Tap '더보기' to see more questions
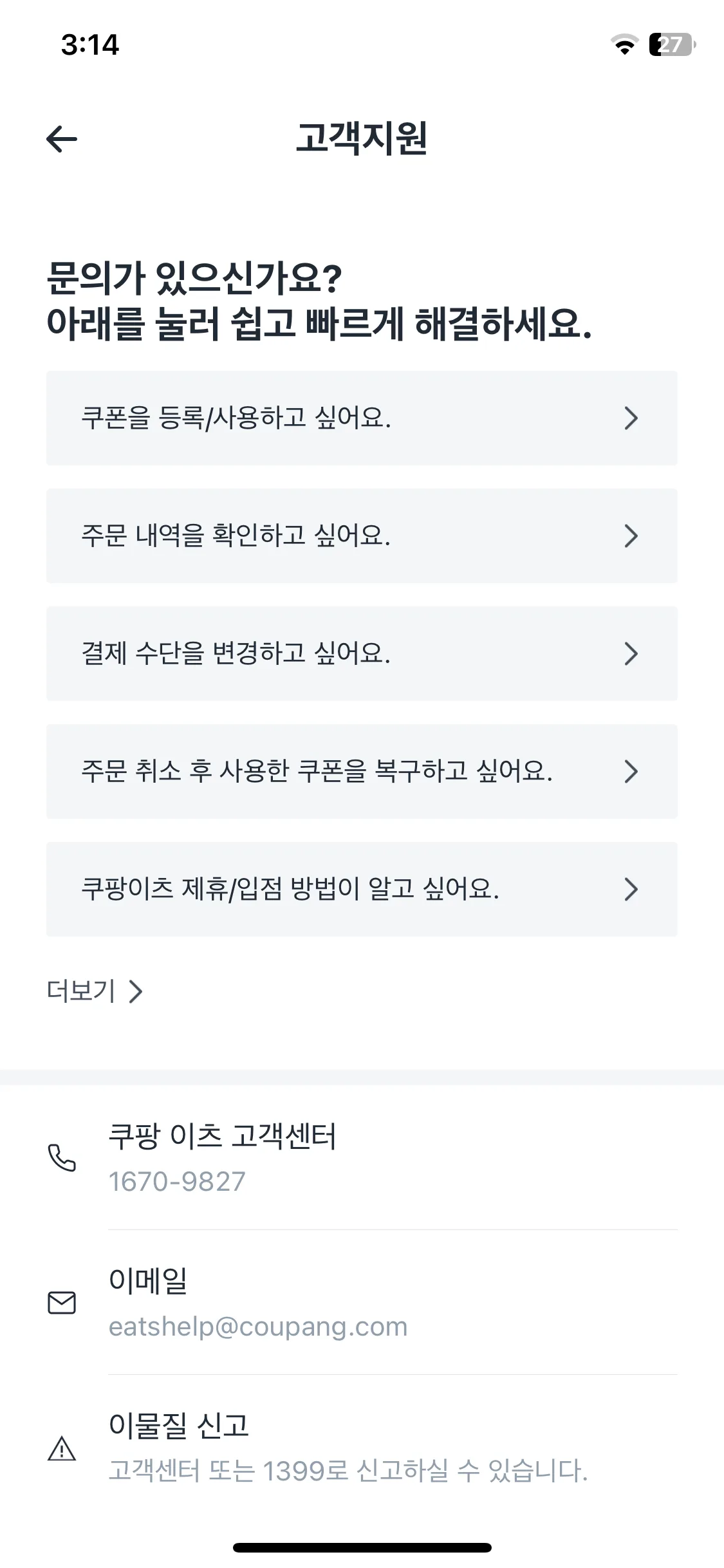 click(x=95, y=991)
